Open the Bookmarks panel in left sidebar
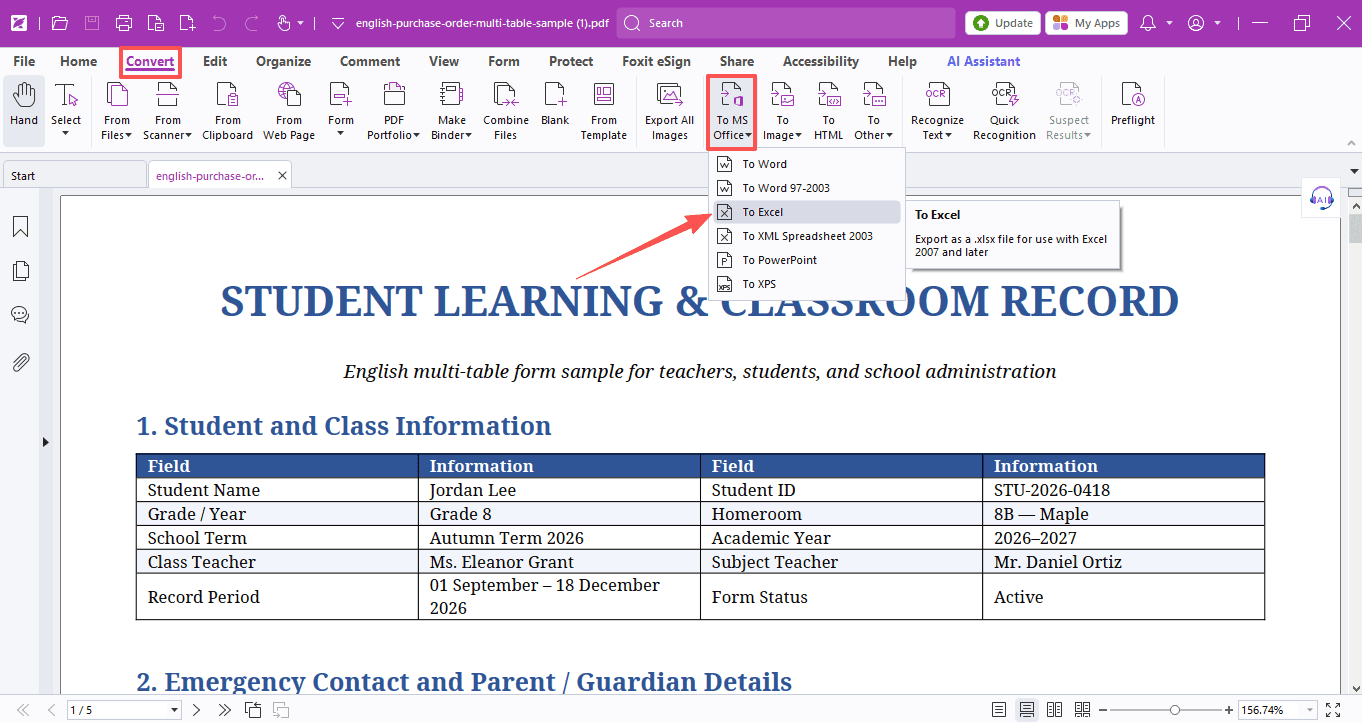 pos(20,227)
